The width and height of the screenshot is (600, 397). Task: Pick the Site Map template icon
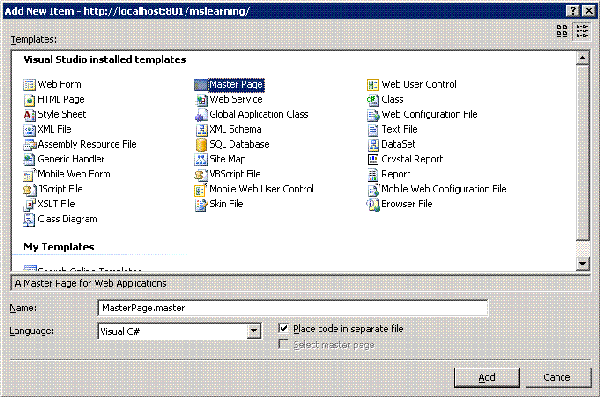(201, 160)
